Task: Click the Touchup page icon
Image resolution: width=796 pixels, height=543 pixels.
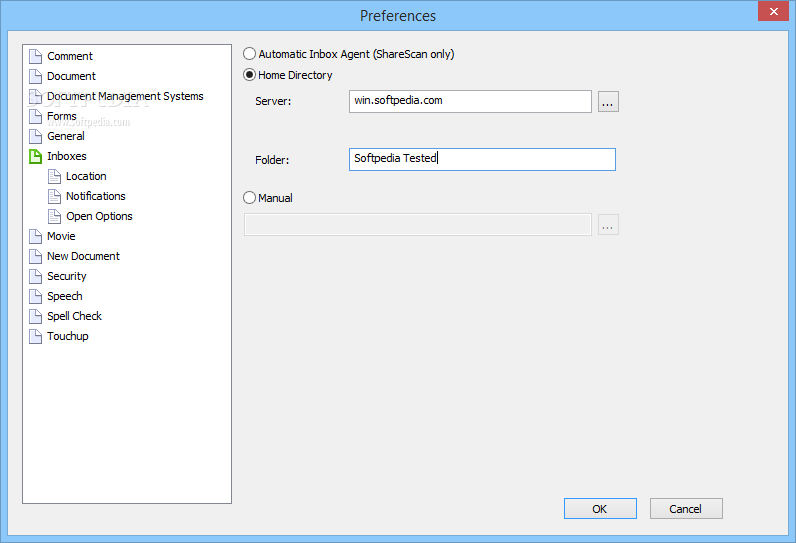Action: [35, 336]
